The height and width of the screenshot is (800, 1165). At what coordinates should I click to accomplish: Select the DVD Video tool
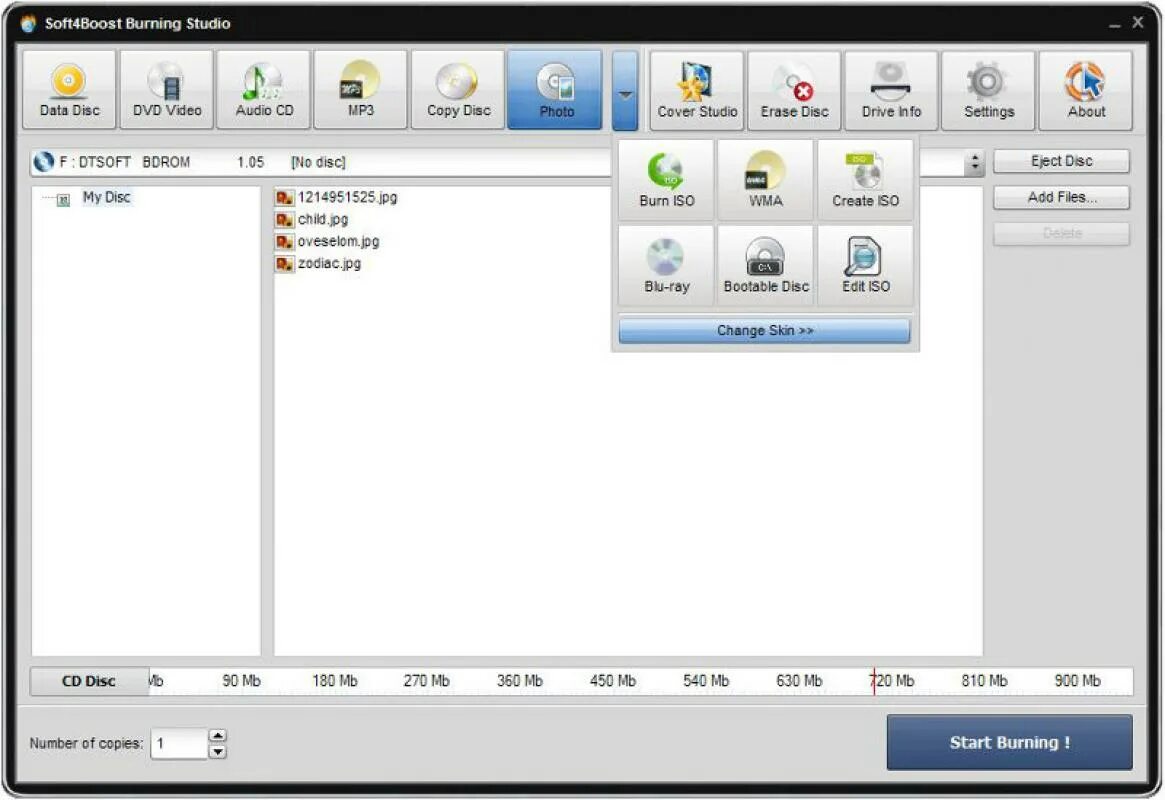click(x=166, y=90)
